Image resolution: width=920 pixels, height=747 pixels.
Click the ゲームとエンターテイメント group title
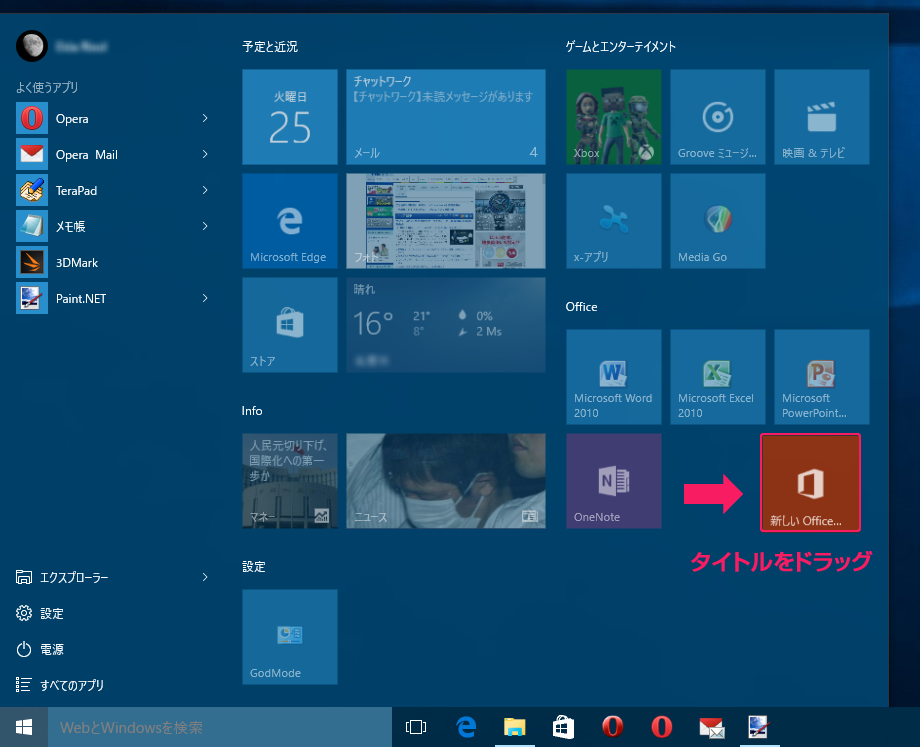coord(621,46)
